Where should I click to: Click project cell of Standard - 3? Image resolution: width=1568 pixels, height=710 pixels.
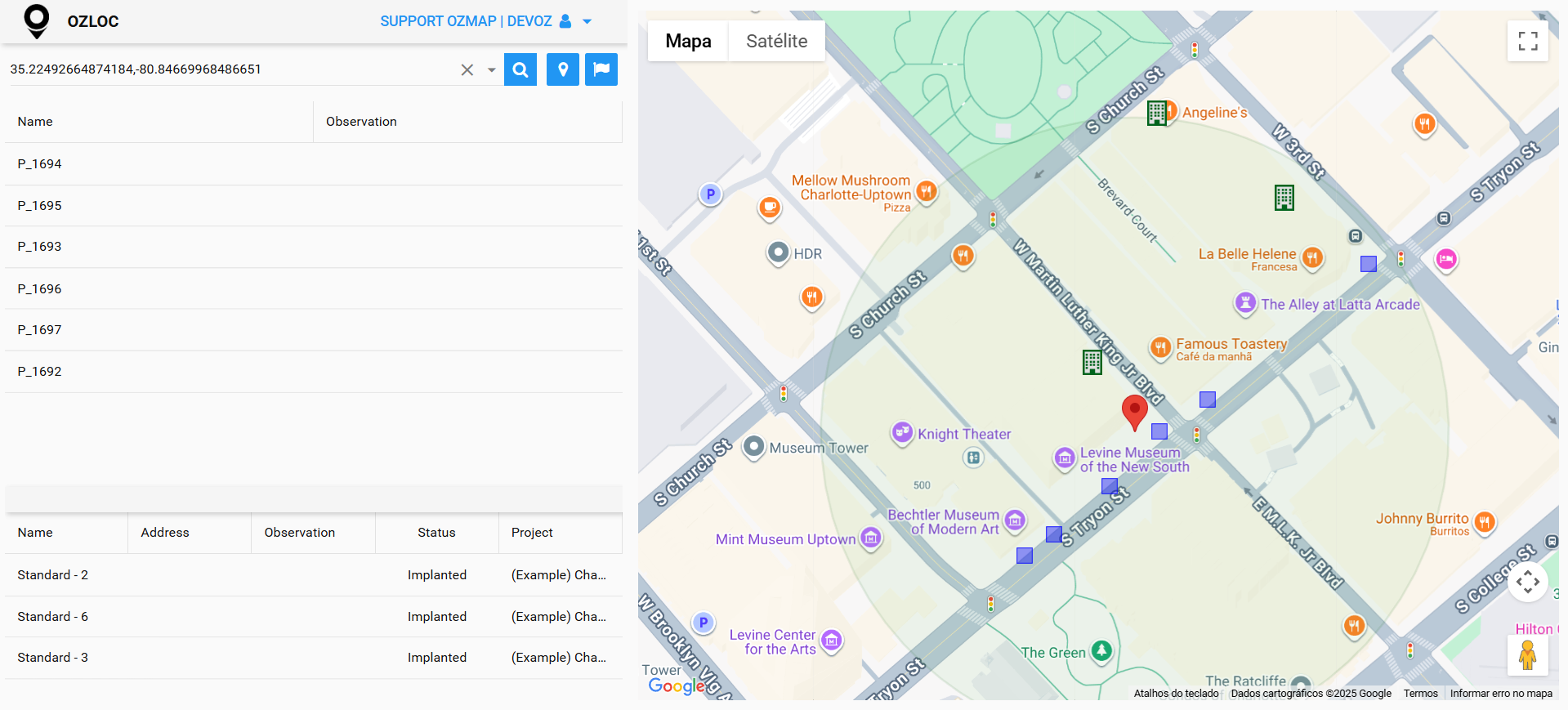[x=559, y=658]
